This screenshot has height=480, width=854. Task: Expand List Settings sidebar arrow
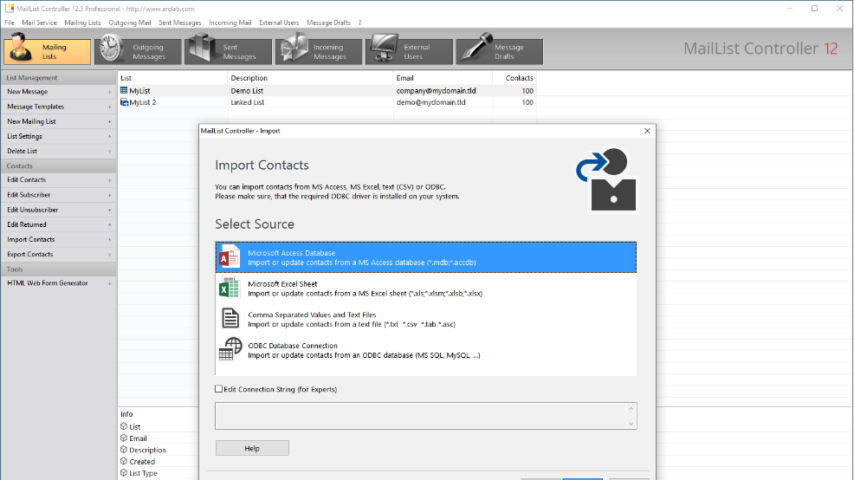click(x=109, y=137)
